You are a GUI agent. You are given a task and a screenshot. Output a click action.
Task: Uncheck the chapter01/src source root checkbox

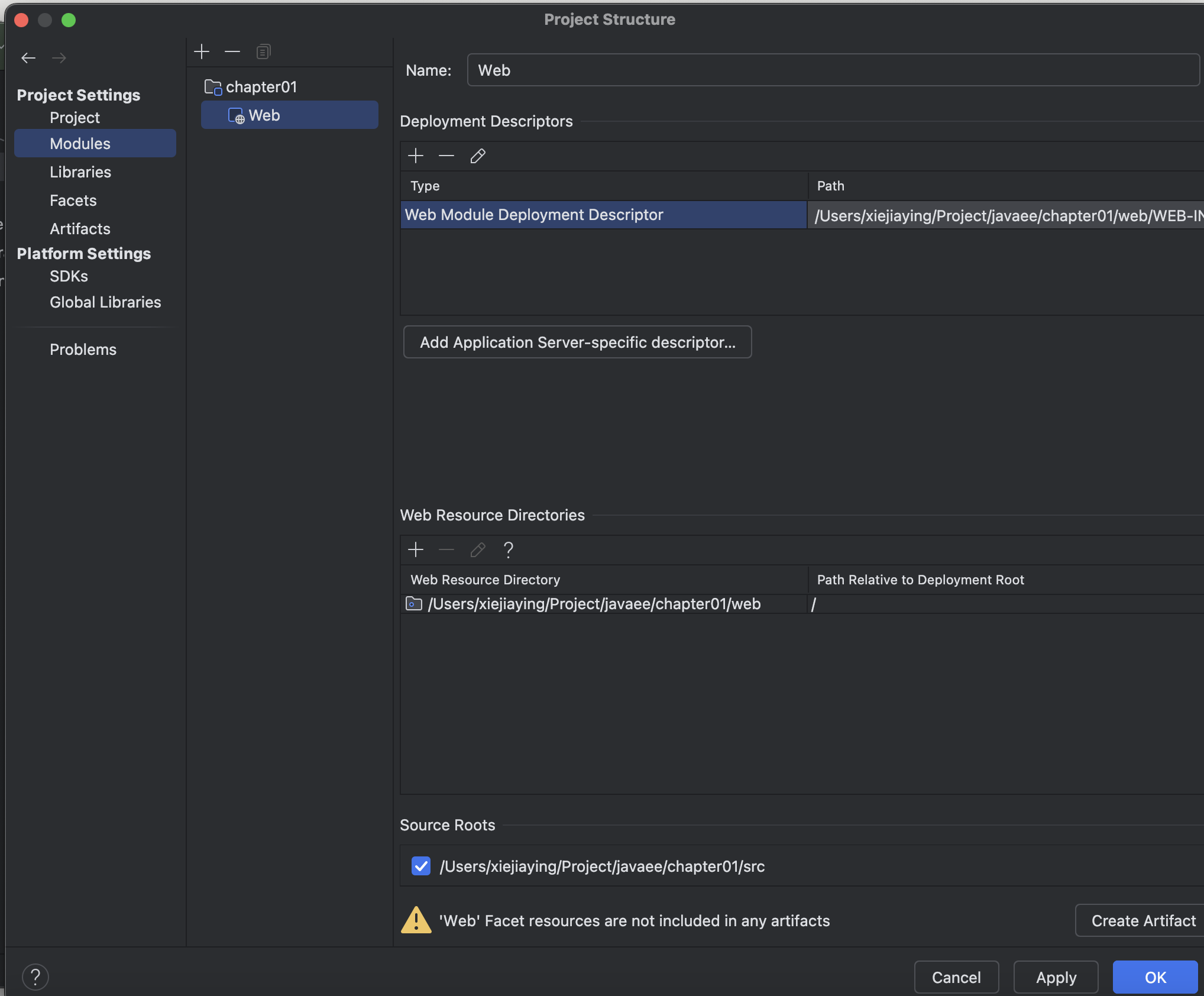click(x=420, y=866)
